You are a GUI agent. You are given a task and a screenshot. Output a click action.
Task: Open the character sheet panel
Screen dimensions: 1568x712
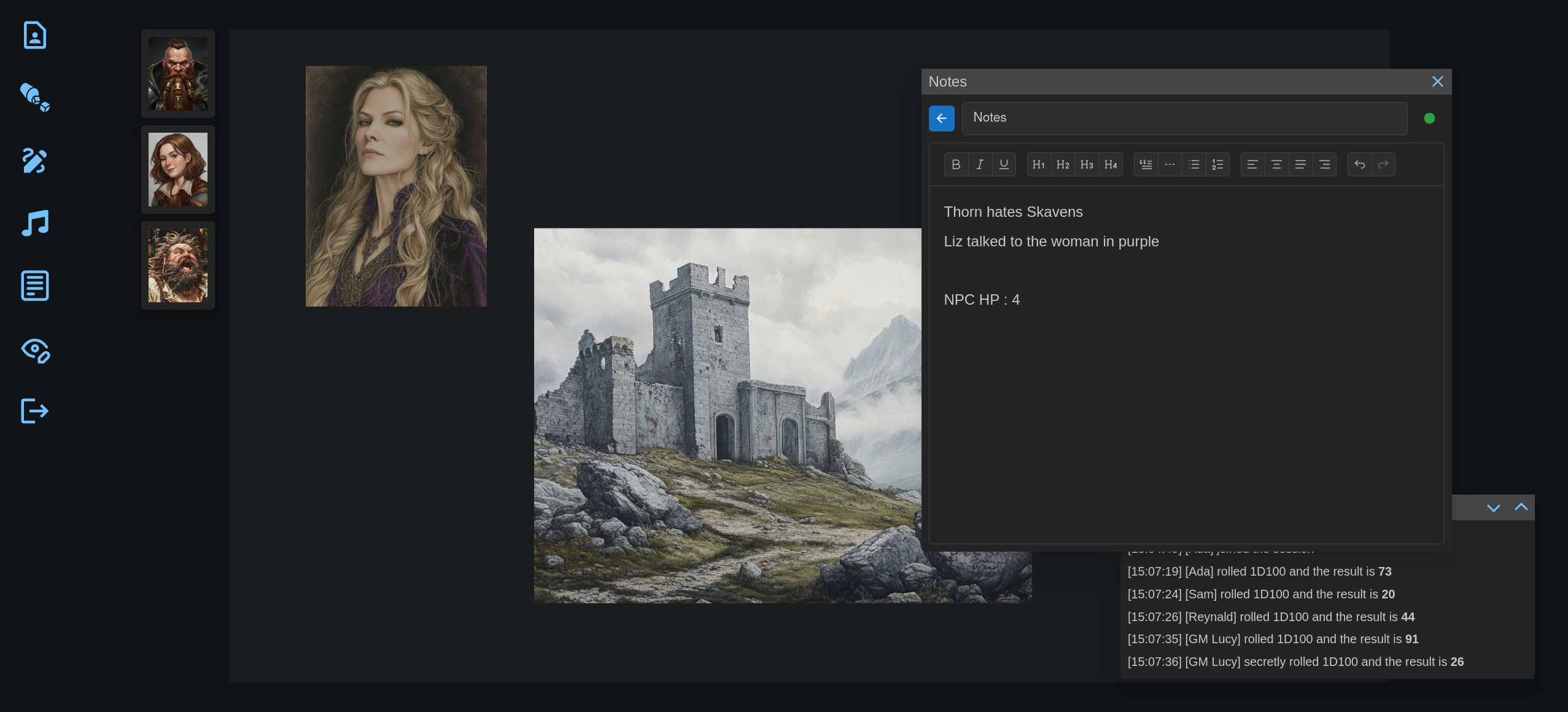coord(34,35)
